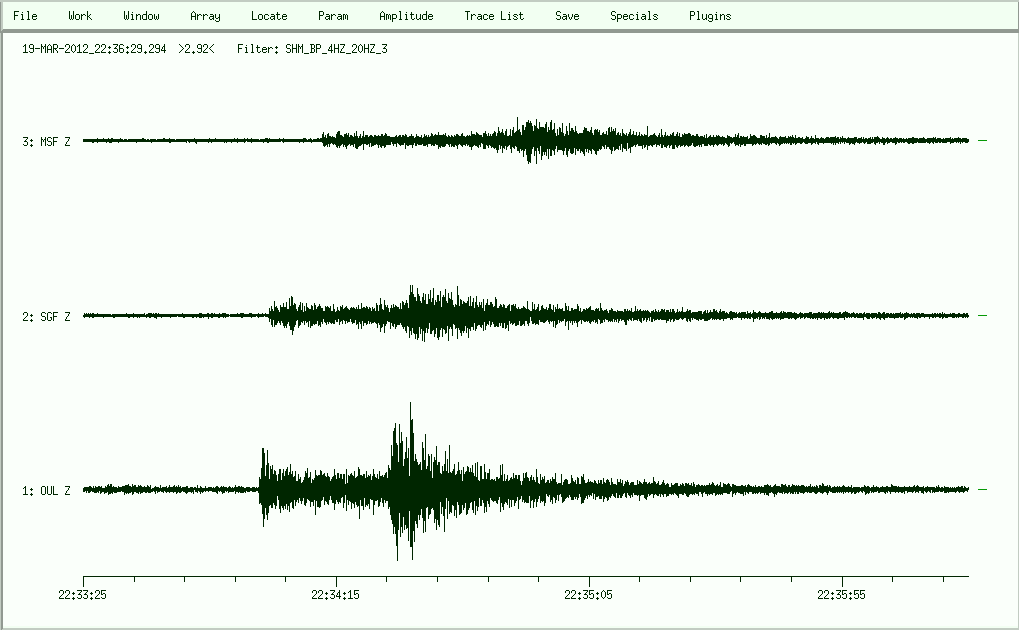The height and width of the screenshot is (630, 1019).
Task: Open the Param menu
Action: (333, 16)
